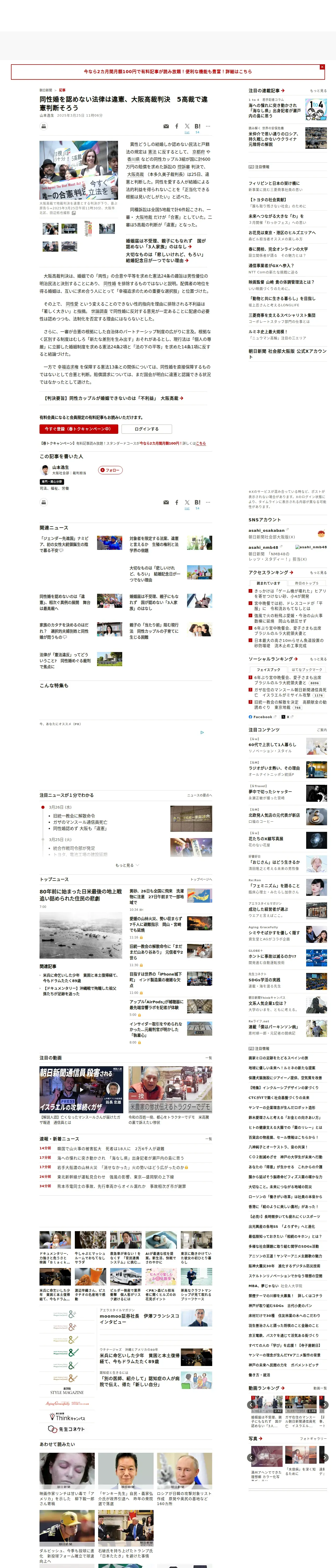Close the red campaign banner at top
Image resolution: width=336 pixels, height=1568 pixels.
[322, 67]
